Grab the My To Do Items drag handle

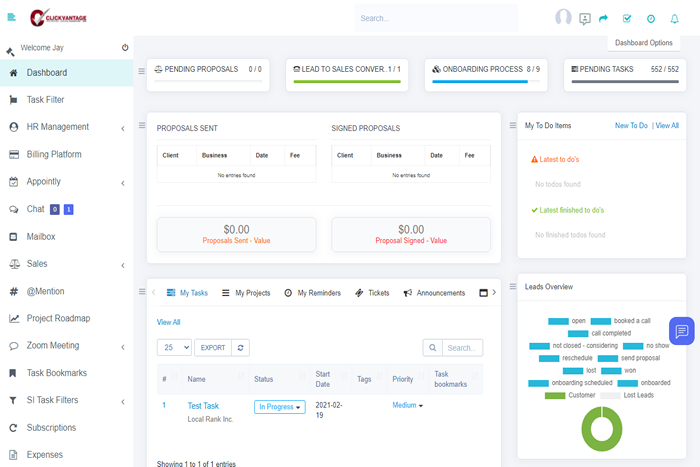tap(512, 125)
